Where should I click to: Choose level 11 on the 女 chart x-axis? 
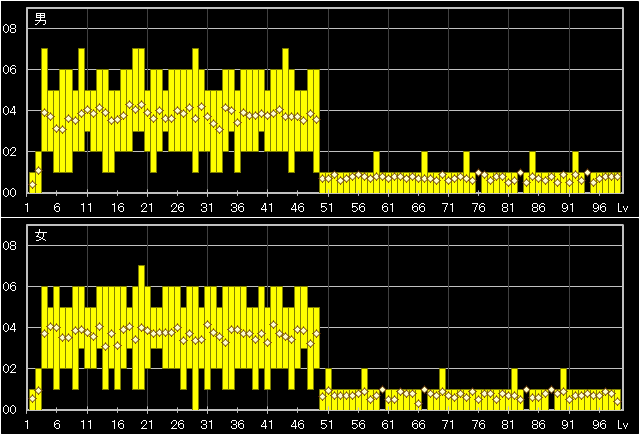coord(86,425)
